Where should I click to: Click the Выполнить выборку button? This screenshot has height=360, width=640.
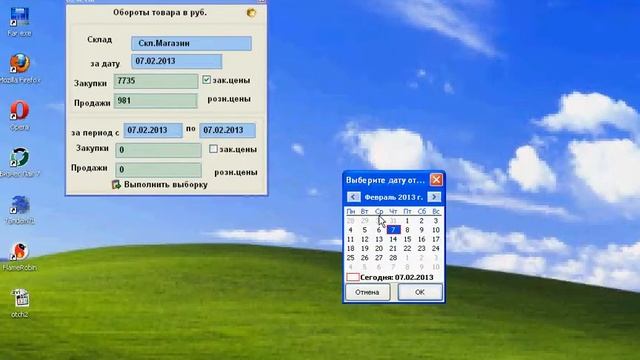coord(160,184)
